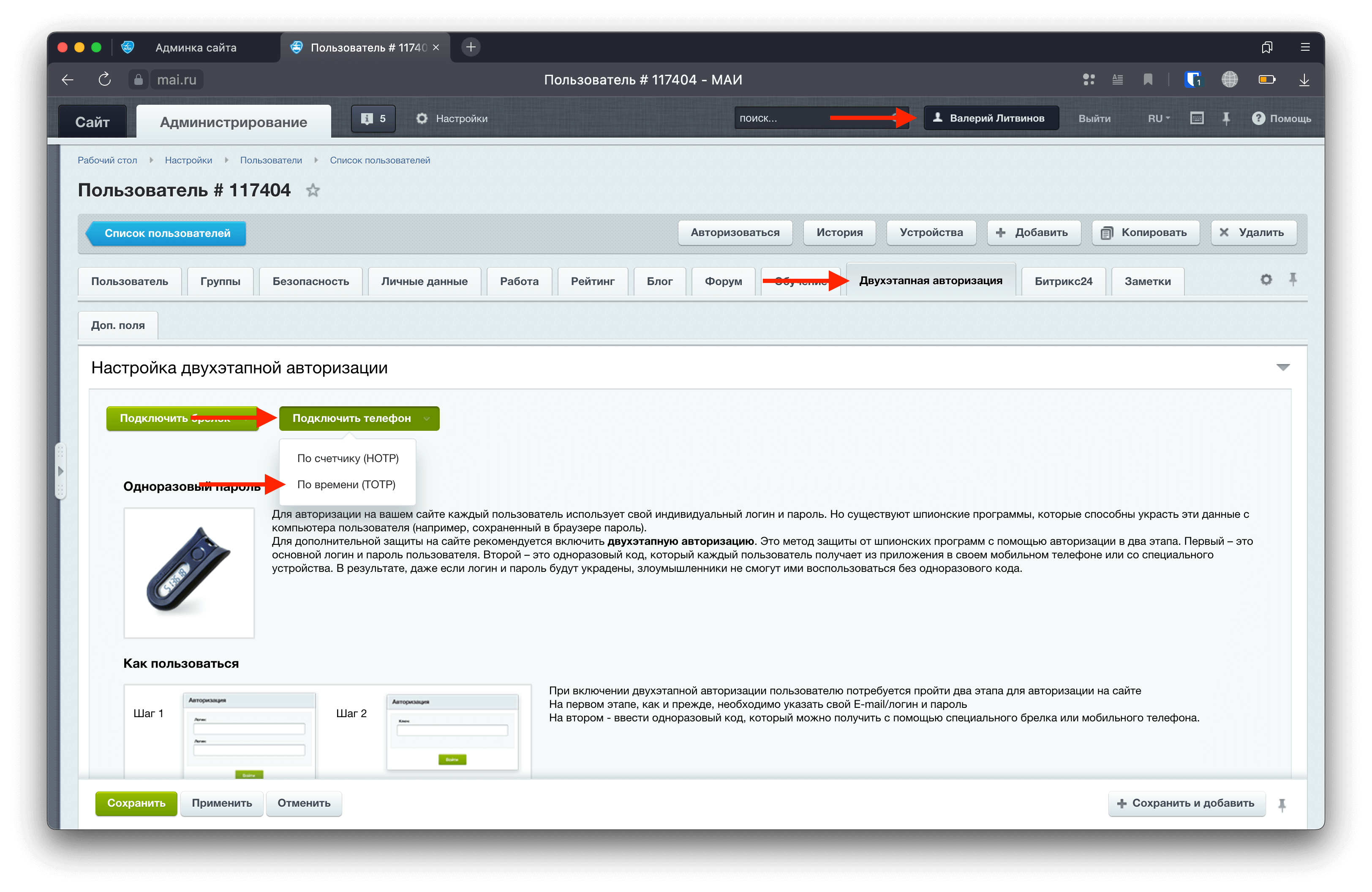This screenshot has height=892, width=1372.
Task: Click the Выйти logout link
Action: 1094,119
